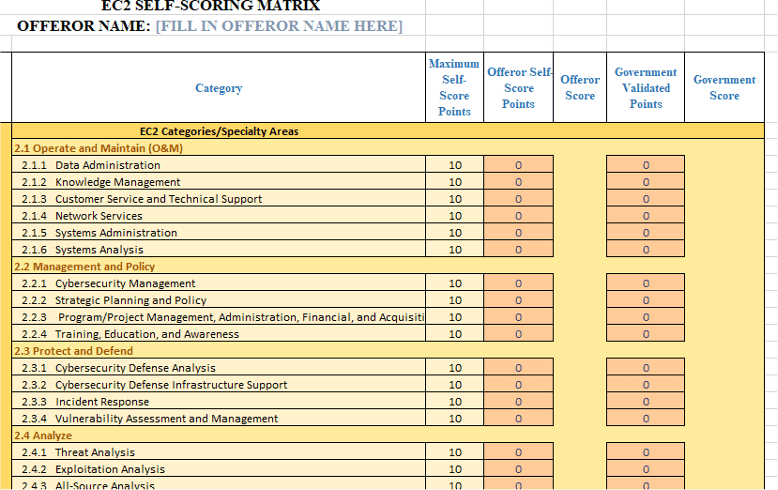Select the Government Validated Points header

[x=646, y=88]
